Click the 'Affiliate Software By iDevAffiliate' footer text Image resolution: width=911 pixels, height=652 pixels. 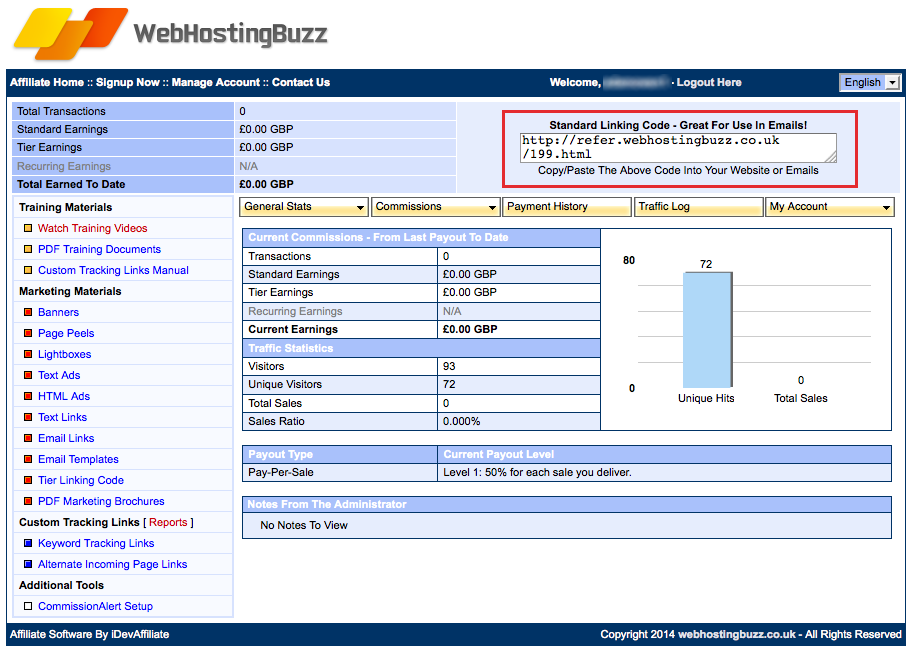89,634
